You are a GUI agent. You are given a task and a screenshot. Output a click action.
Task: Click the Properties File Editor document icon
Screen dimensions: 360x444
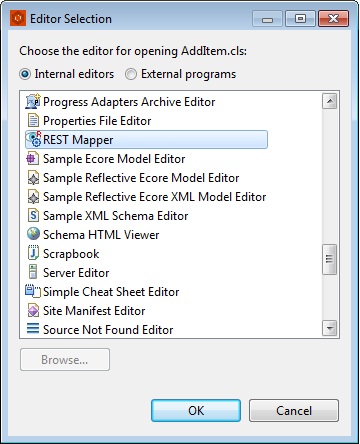33,120
